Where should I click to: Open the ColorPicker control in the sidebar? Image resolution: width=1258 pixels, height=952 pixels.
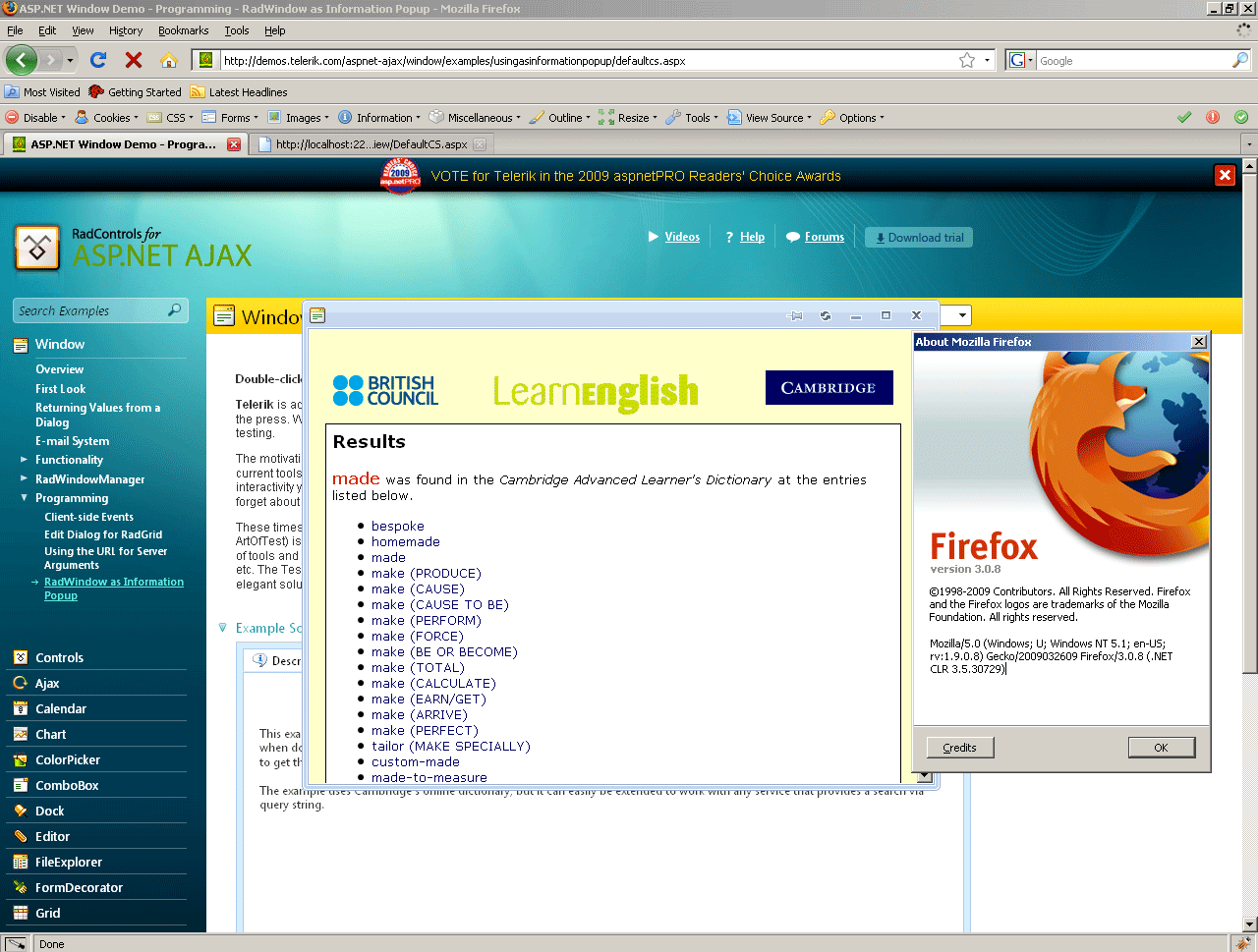pos(68,760)
